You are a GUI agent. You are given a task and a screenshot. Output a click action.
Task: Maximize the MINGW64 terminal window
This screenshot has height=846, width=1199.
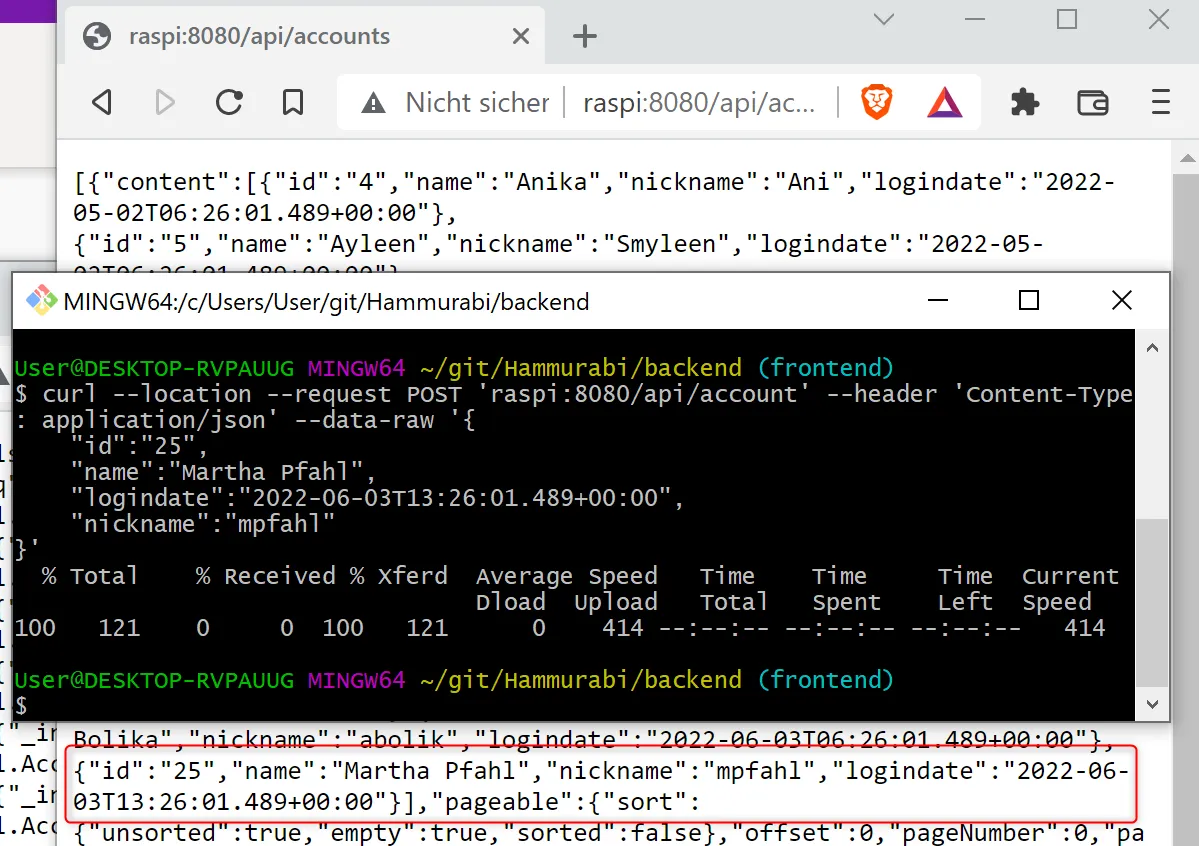click(x=1029, y=300)
